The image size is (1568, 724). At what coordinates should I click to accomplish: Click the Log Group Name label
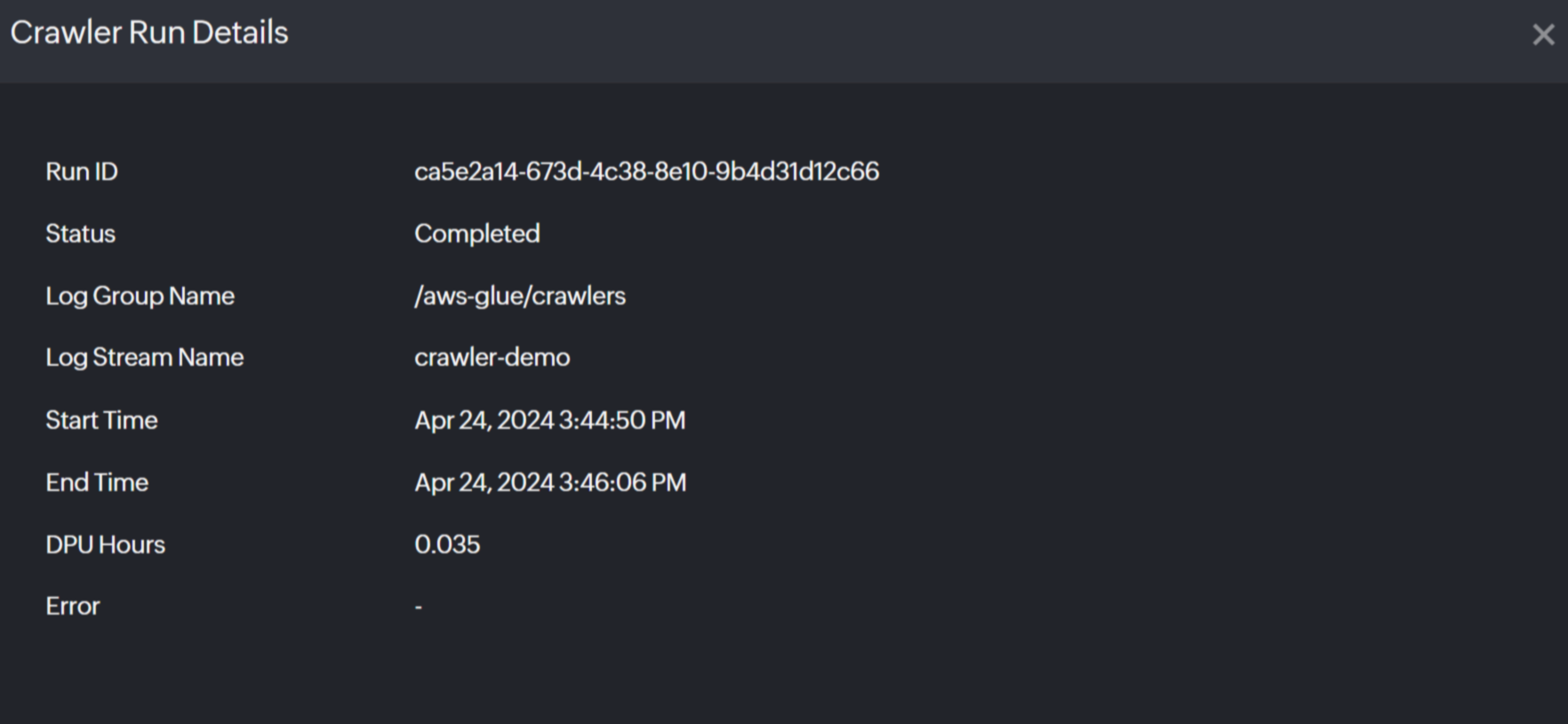pyautogui.click(x=140, y=296)
